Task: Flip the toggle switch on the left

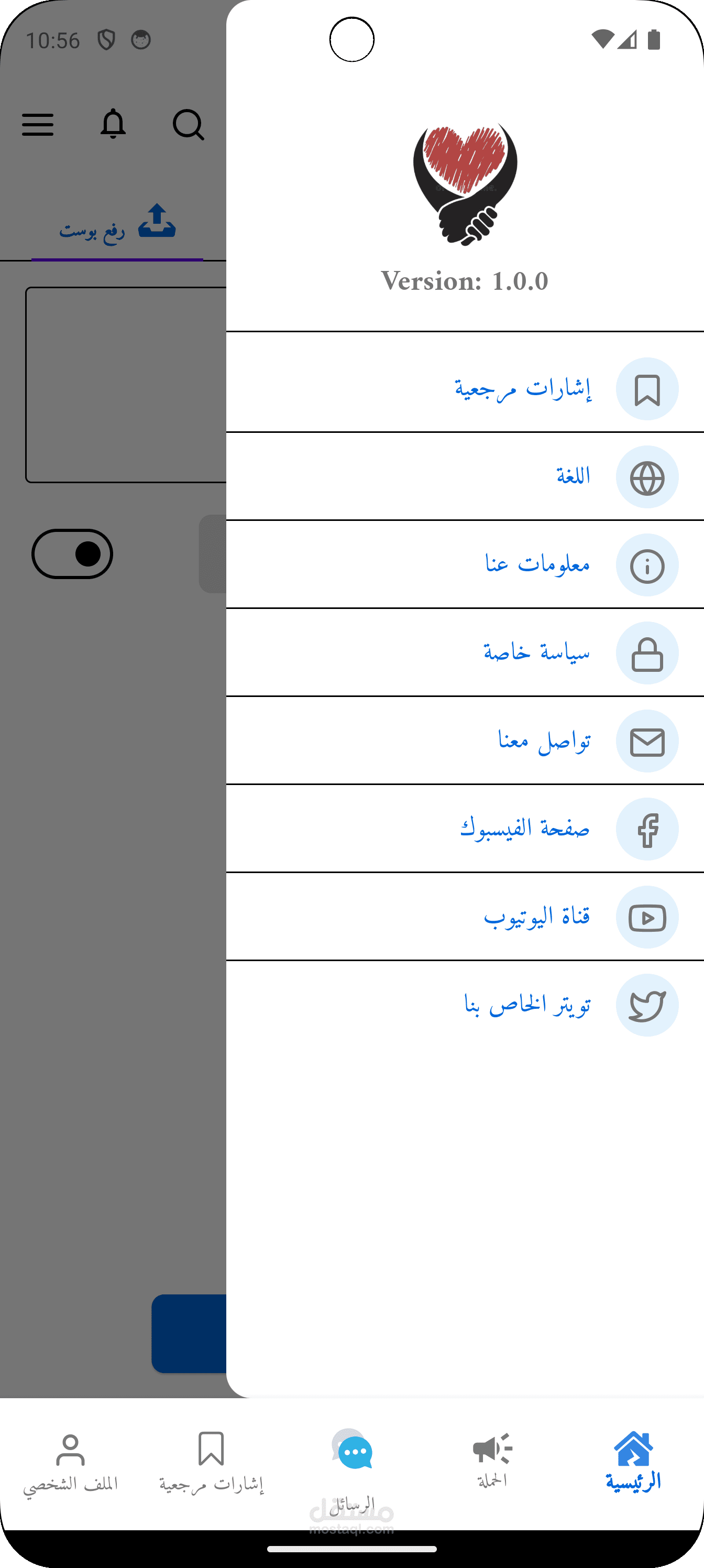Action: (x=72, y=554)
